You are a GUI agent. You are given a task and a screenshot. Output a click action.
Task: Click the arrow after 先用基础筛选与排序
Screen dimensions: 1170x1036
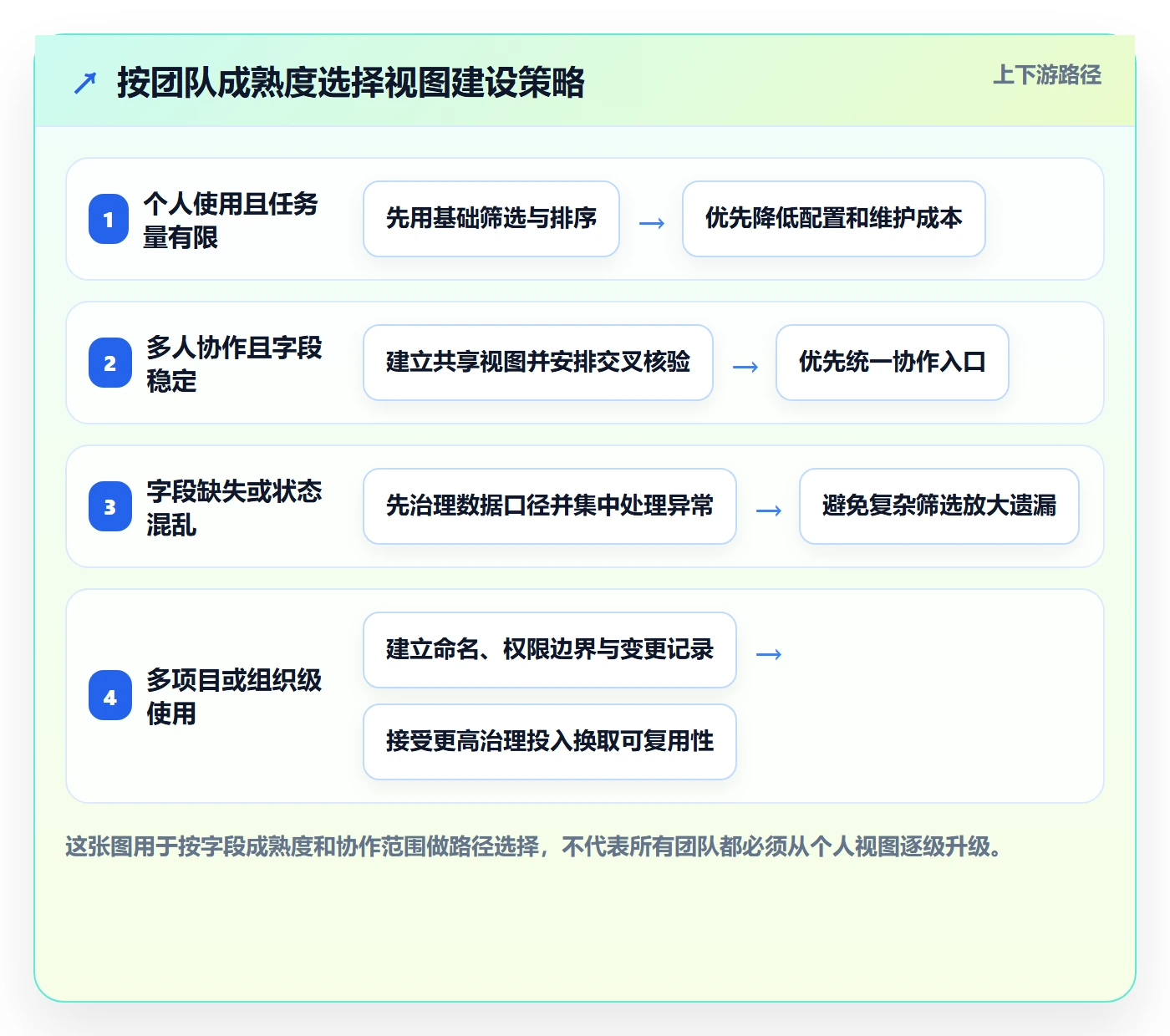click(652, 223)
